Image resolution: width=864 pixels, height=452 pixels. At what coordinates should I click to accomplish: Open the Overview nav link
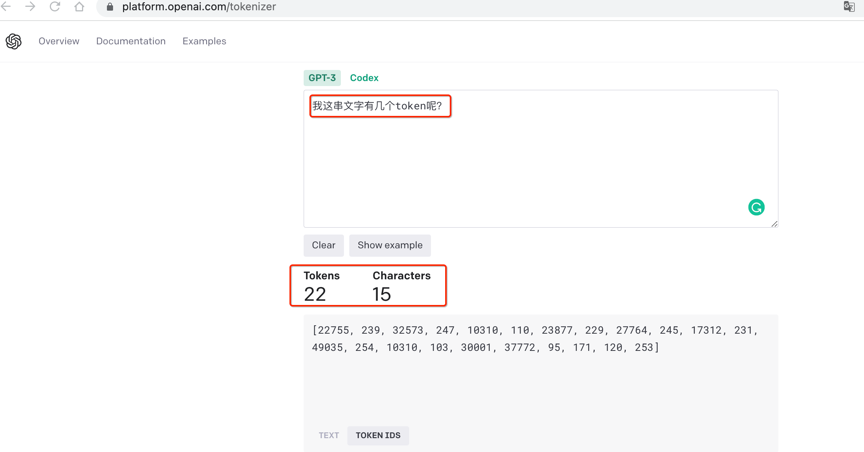59,41
